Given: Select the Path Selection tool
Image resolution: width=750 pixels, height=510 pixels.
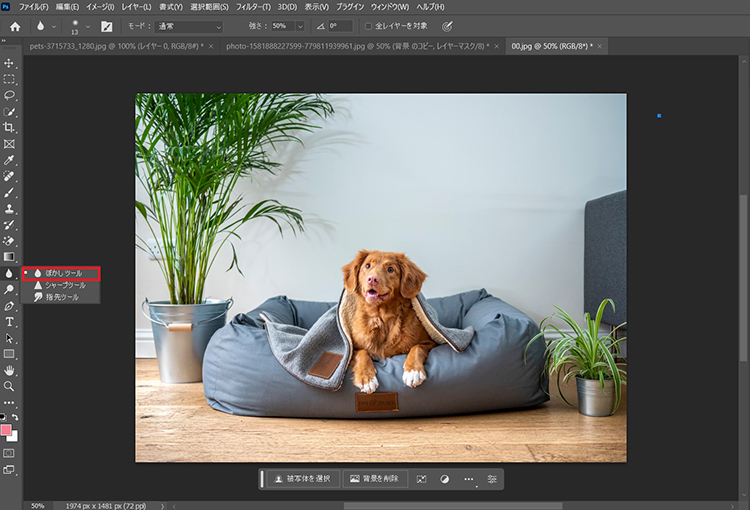Looking at the screenshot, I should (x=9, y=338).
